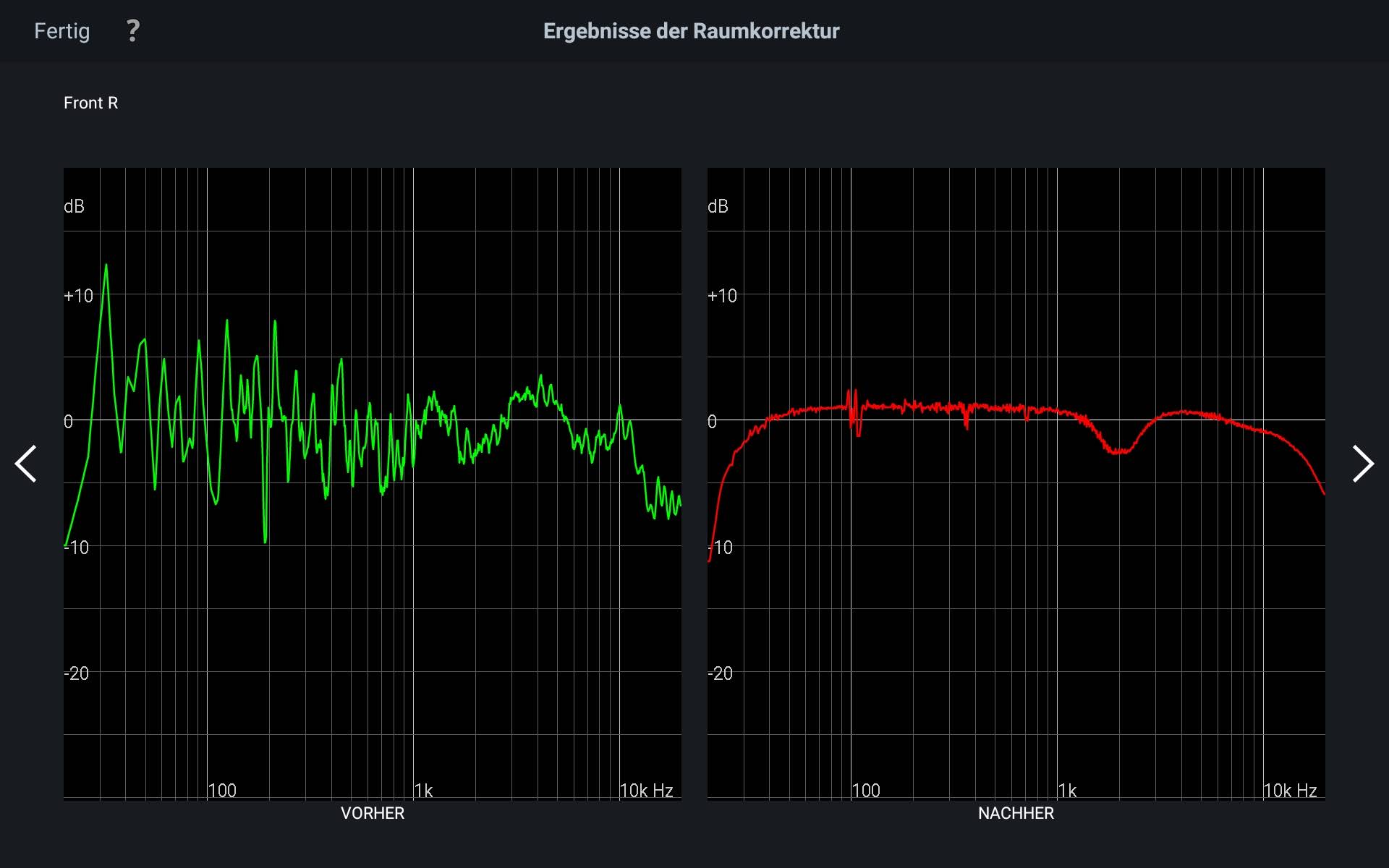The height and width of the screenshot is (868, 1389).
Task: Click the -10 label on VORHER graph
Action: pyautogui.click(x=77, y=548)
